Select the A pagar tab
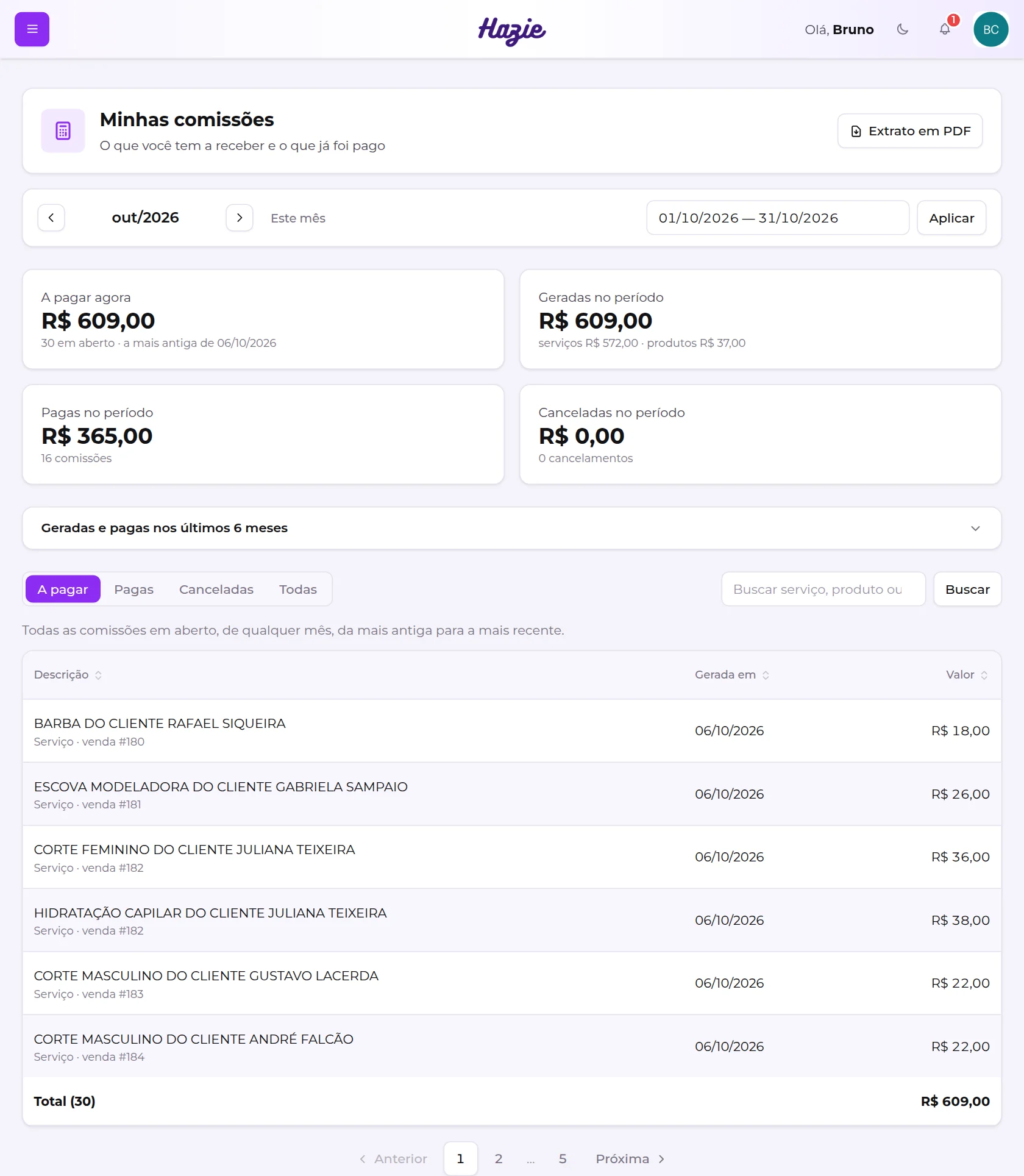This screenshot has height=1176, width=1024. point(63,589)
